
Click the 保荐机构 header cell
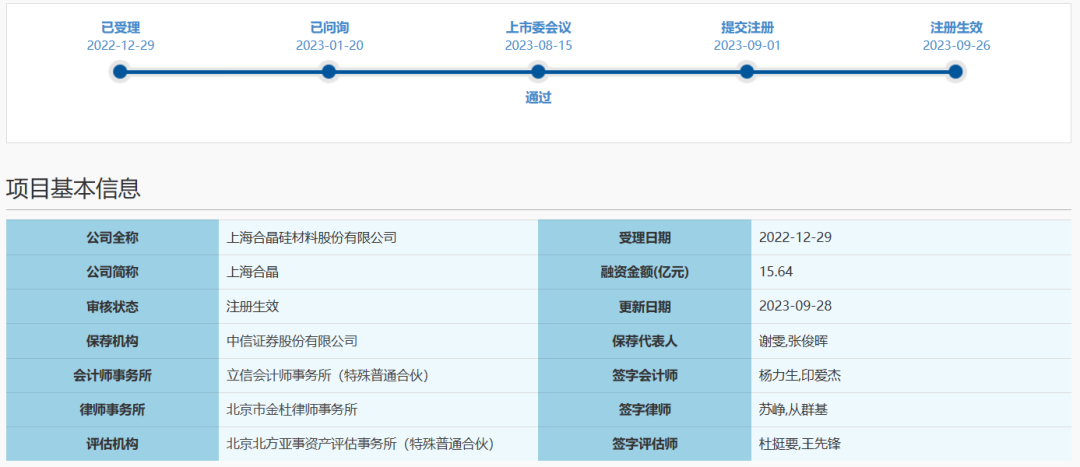point(112,341)
